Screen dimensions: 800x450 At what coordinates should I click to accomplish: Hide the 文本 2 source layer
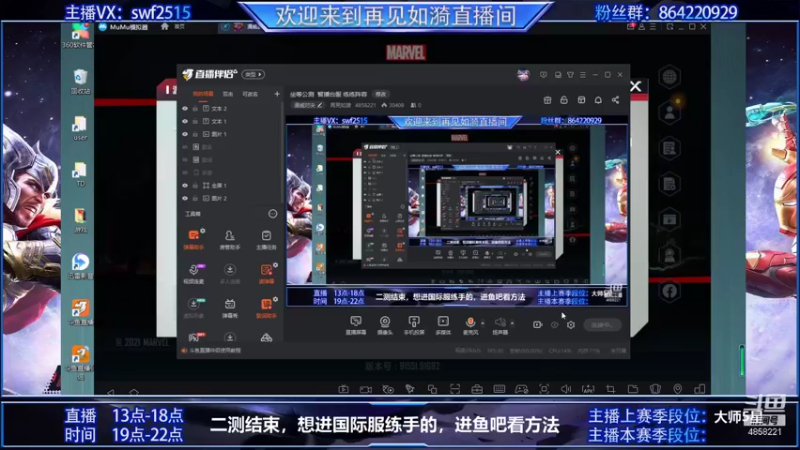[x=185, y=109]
